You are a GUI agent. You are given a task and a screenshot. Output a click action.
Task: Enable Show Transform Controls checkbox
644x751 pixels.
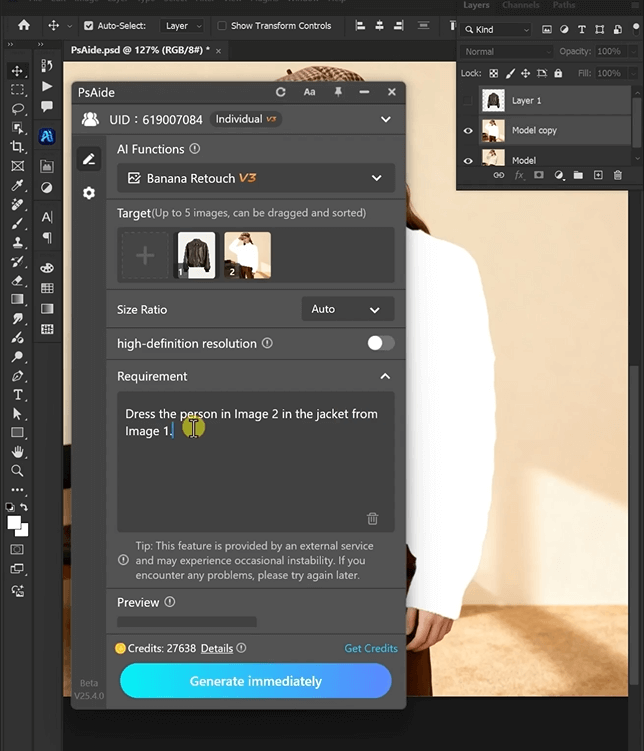pyautogui.click(x=222, y=26)
